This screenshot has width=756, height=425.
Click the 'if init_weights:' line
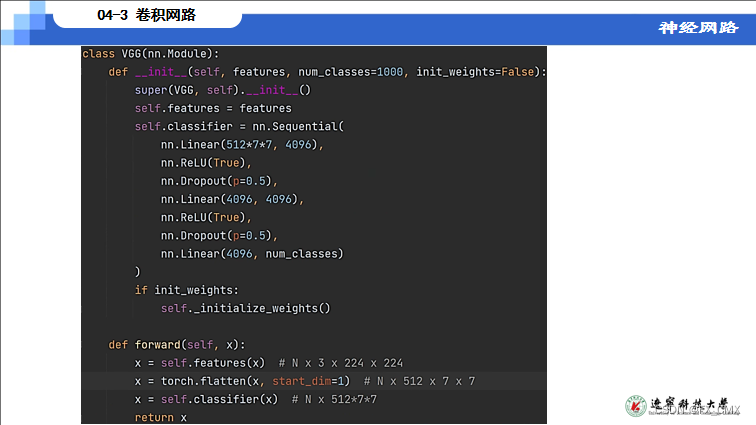(x=187, y=290)
